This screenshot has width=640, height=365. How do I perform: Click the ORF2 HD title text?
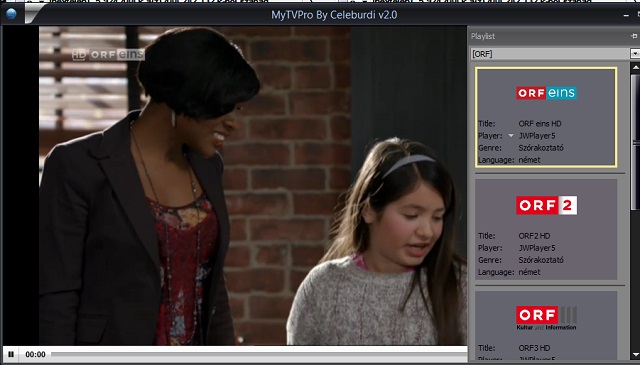pyautogui.click(x=534, y=236)
